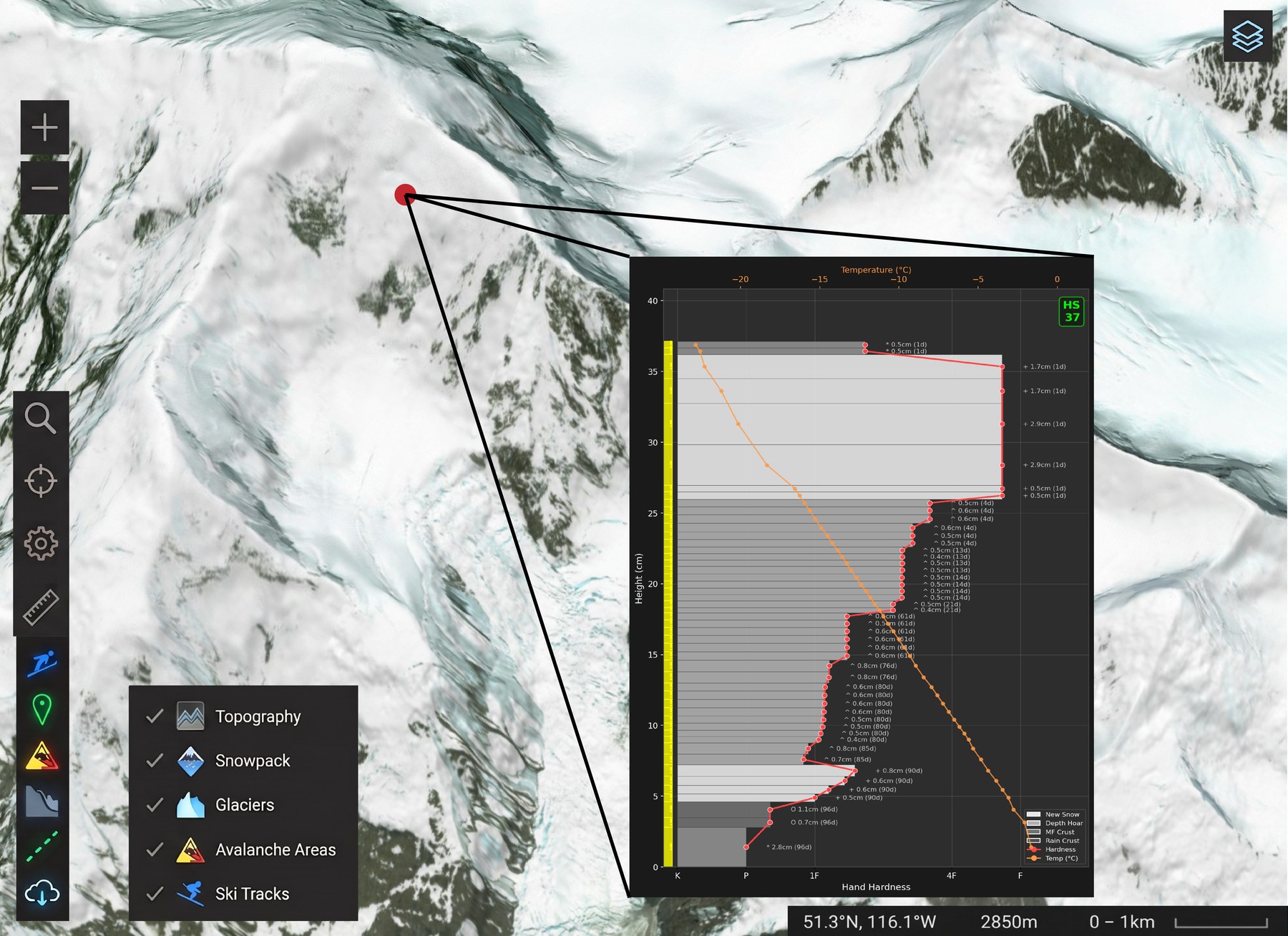Select the blue skier activity icon
This screenshot has width=1288, height=936.
(42, 663)
